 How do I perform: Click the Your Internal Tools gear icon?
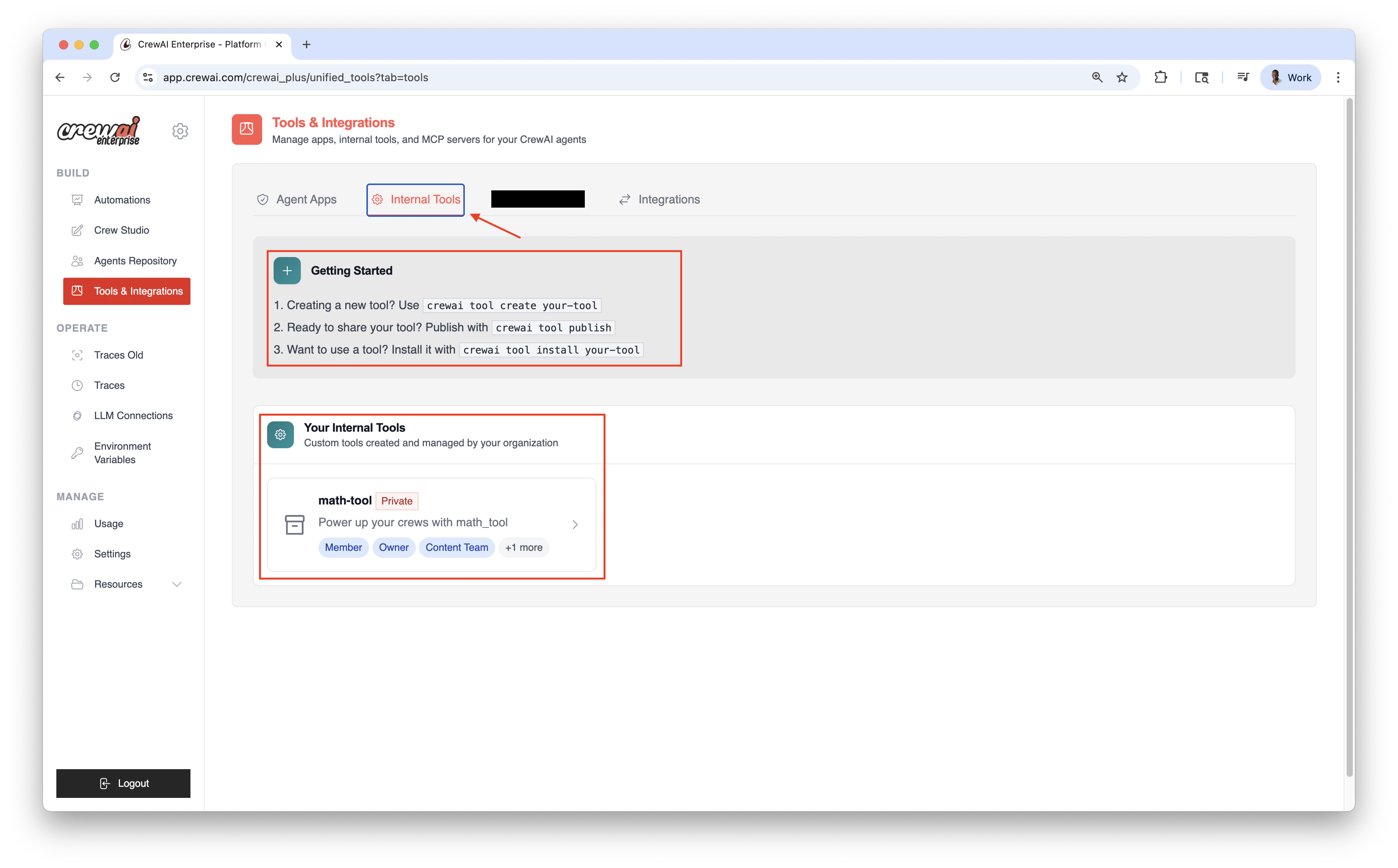[x=280, y=434]
